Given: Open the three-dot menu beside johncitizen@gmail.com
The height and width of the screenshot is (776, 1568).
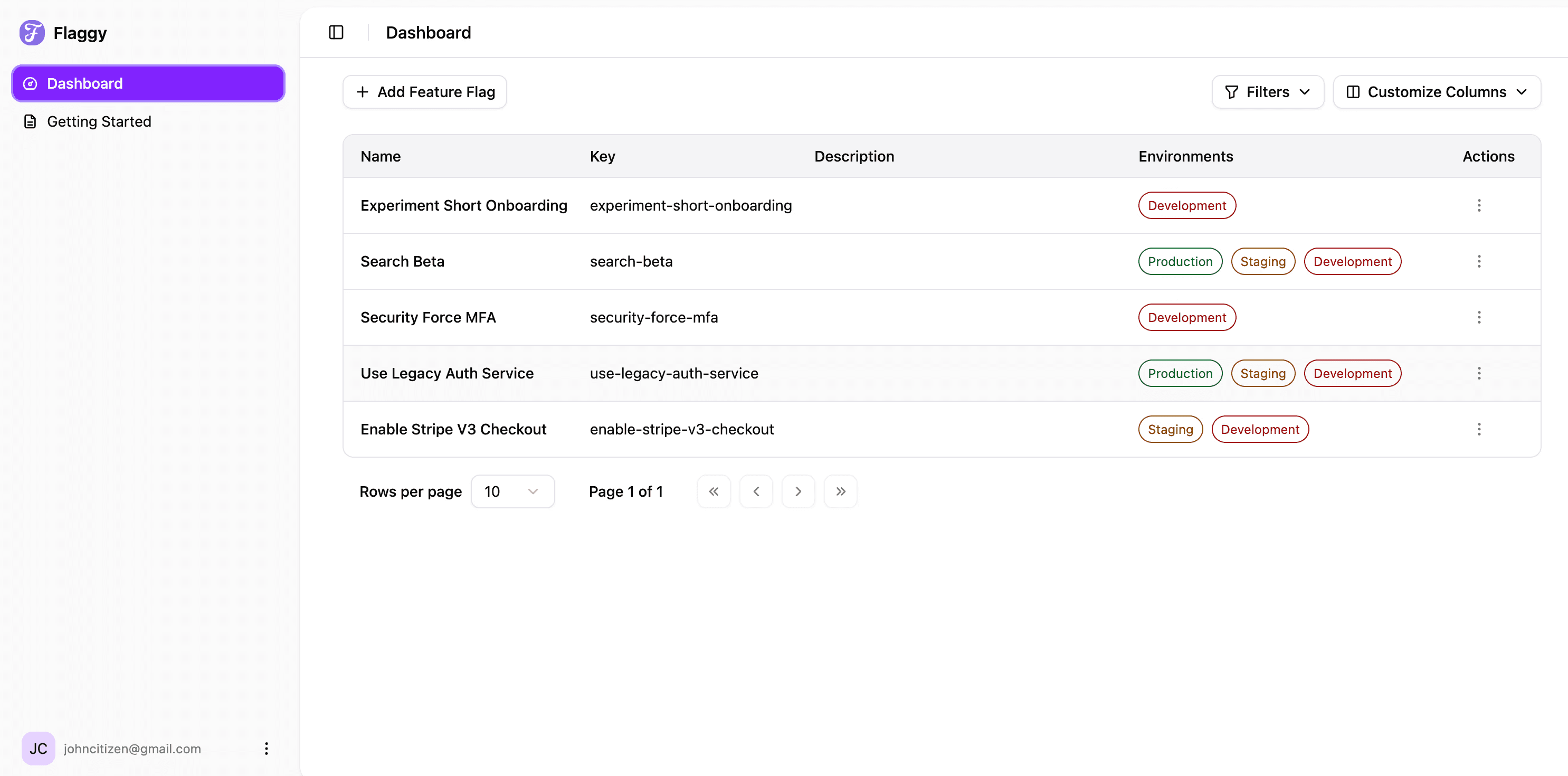Looking at the screenshot, I should tap(266, 748).
